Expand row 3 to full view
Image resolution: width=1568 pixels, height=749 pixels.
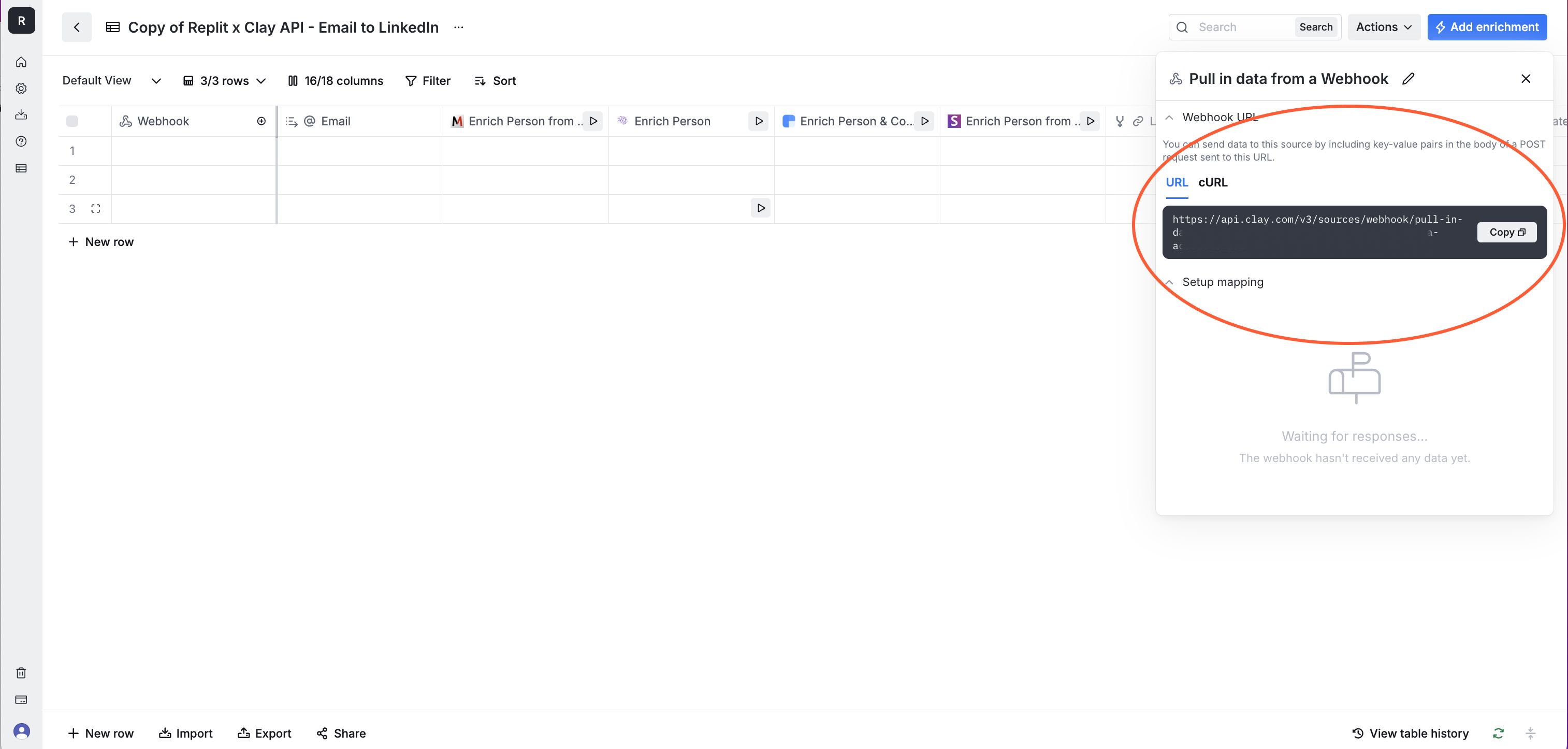click(96, 208)
